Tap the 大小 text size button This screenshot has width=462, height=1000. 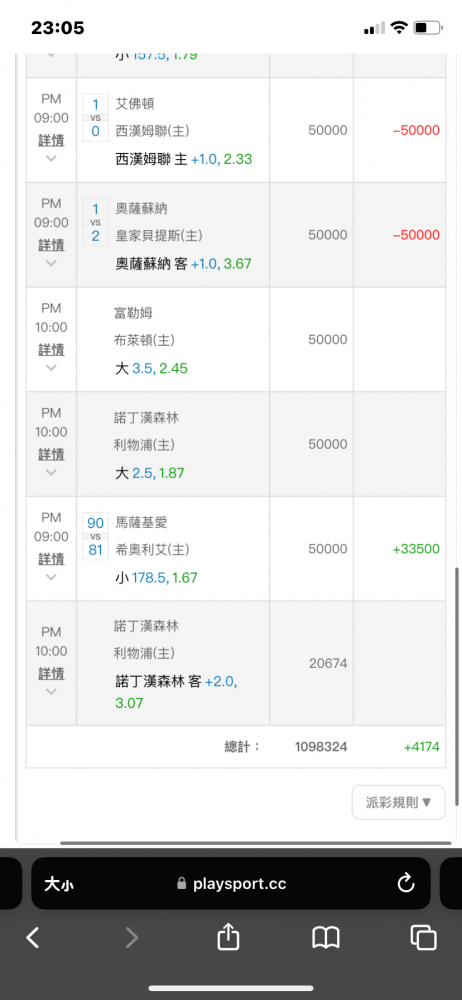(59, 884)
